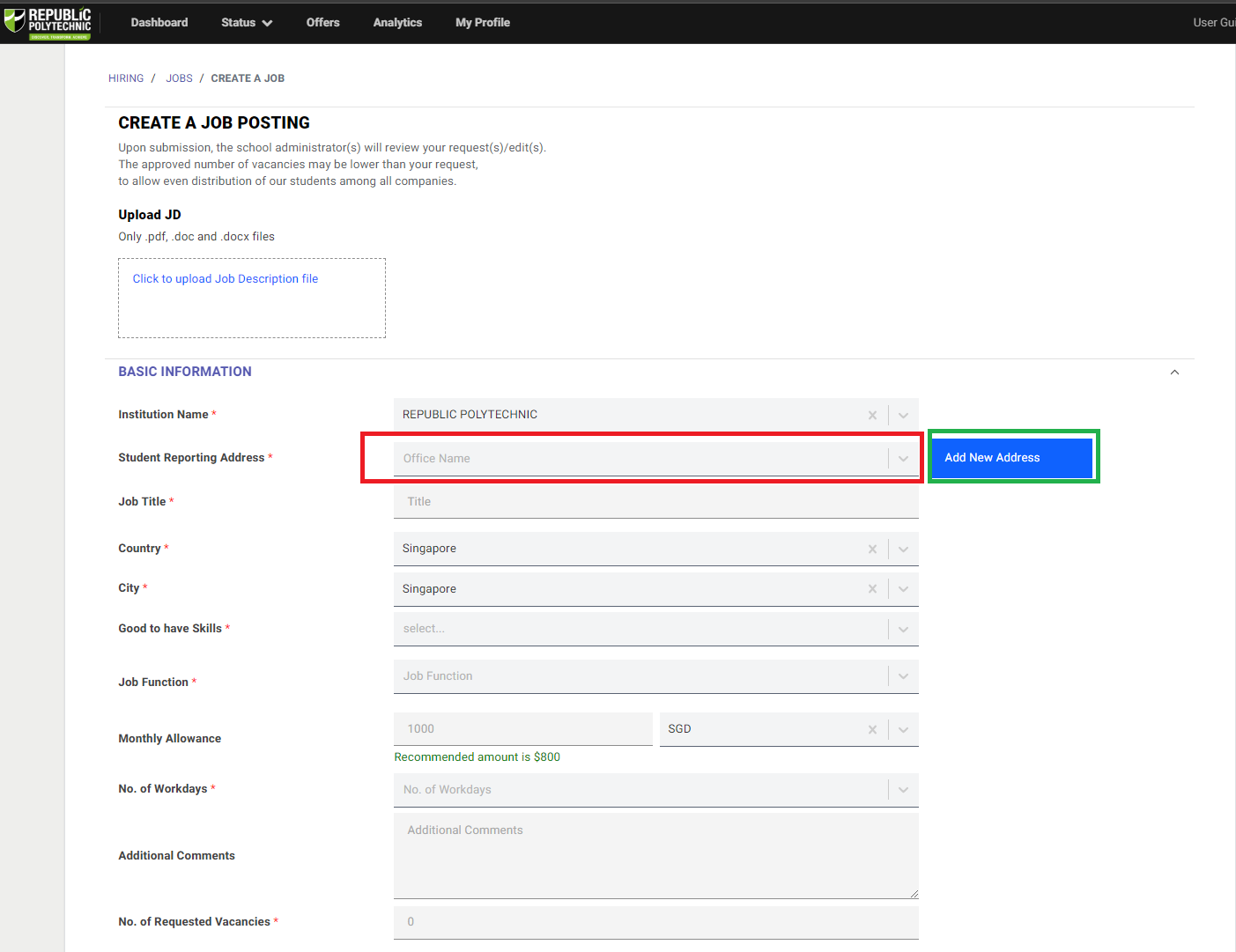Clear the SGD currency selection

(872, 729)
